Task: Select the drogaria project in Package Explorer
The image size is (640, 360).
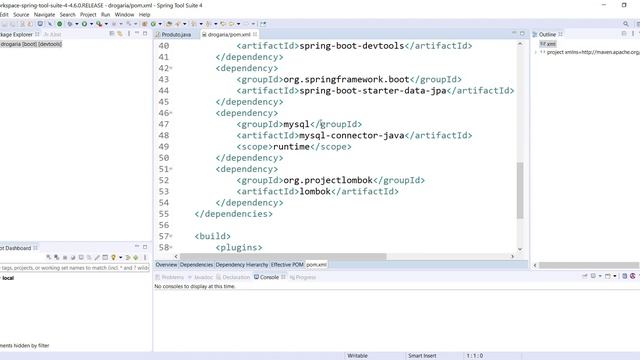Action: [x=31, y=44]
